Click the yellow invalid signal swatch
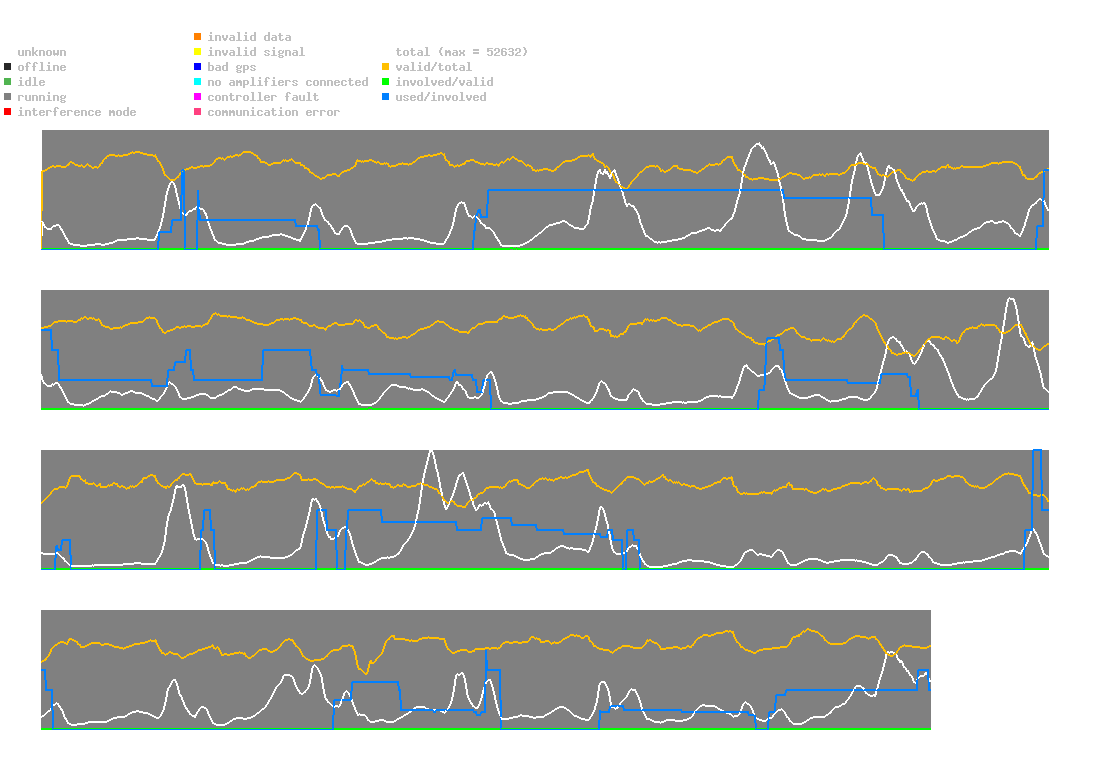 (x=198, y=52)
